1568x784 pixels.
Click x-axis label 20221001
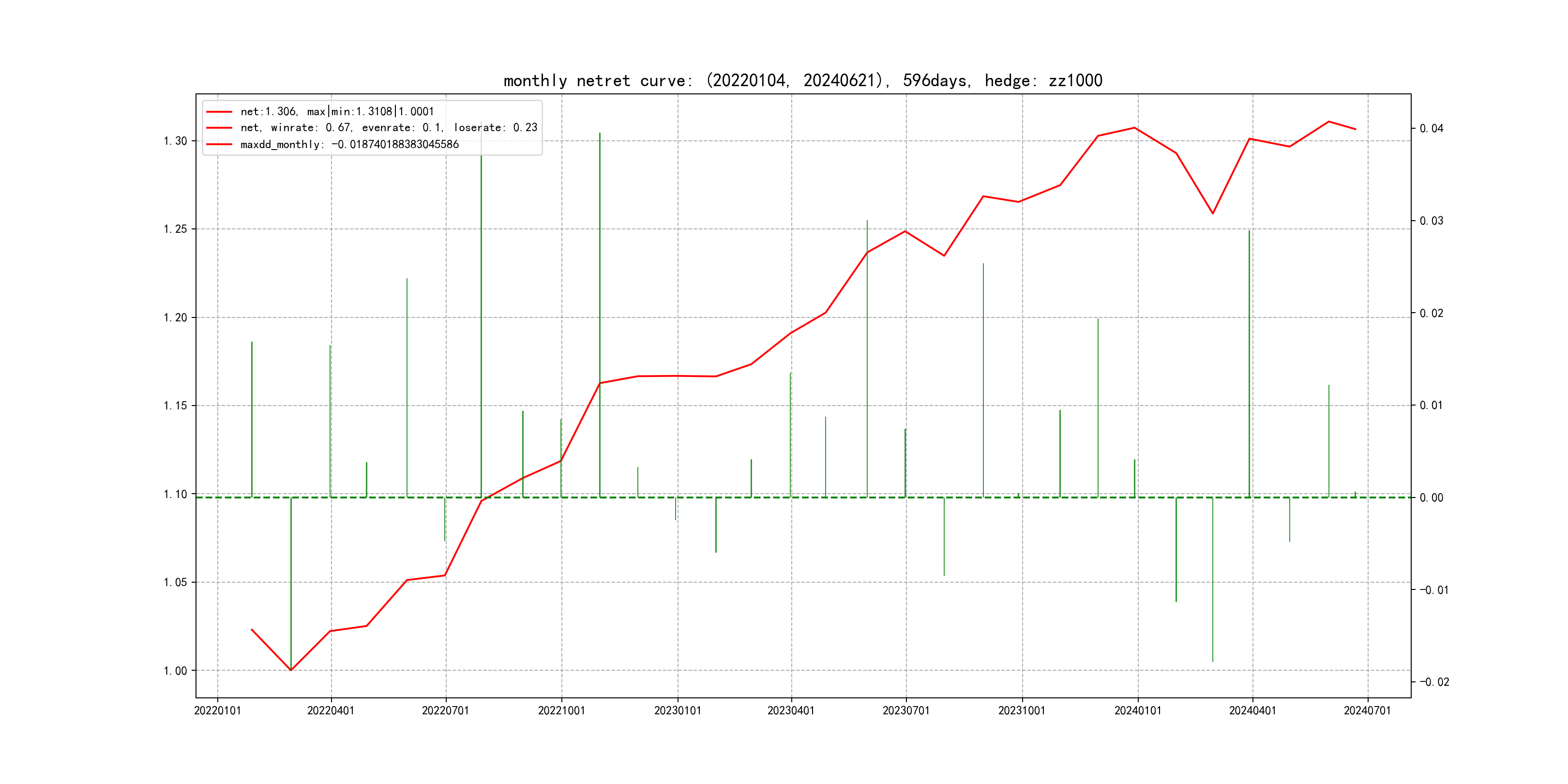pos(561,710)
